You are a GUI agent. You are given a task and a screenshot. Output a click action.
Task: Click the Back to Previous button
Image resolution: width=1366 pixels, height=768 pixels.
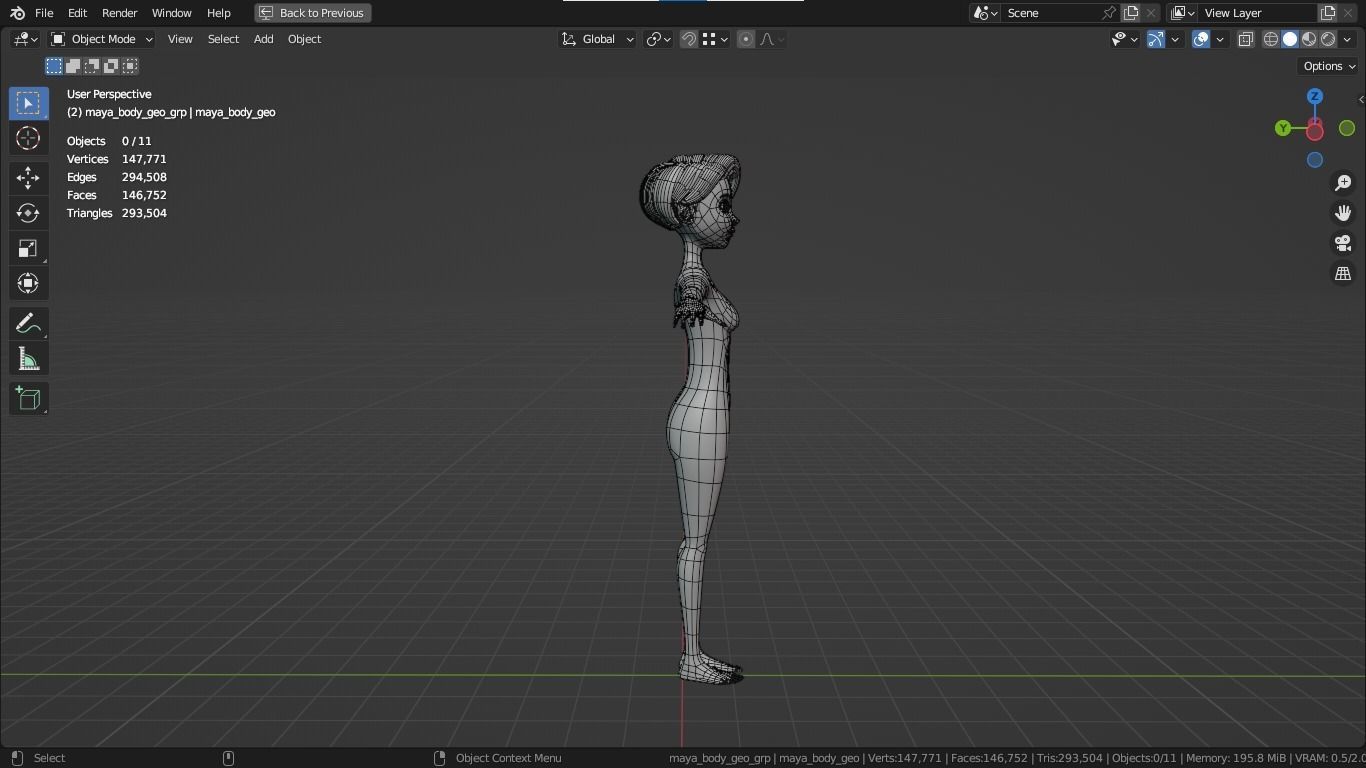click(313, 13)
